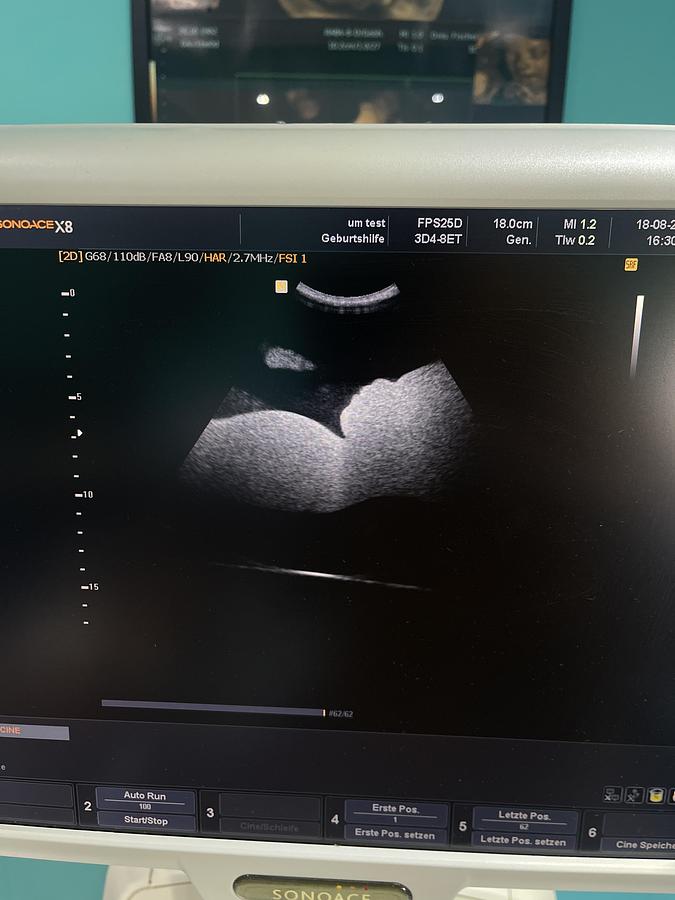675x900 pixels.
Task: Click the Auto Run value 100
Action: (145, 806)
